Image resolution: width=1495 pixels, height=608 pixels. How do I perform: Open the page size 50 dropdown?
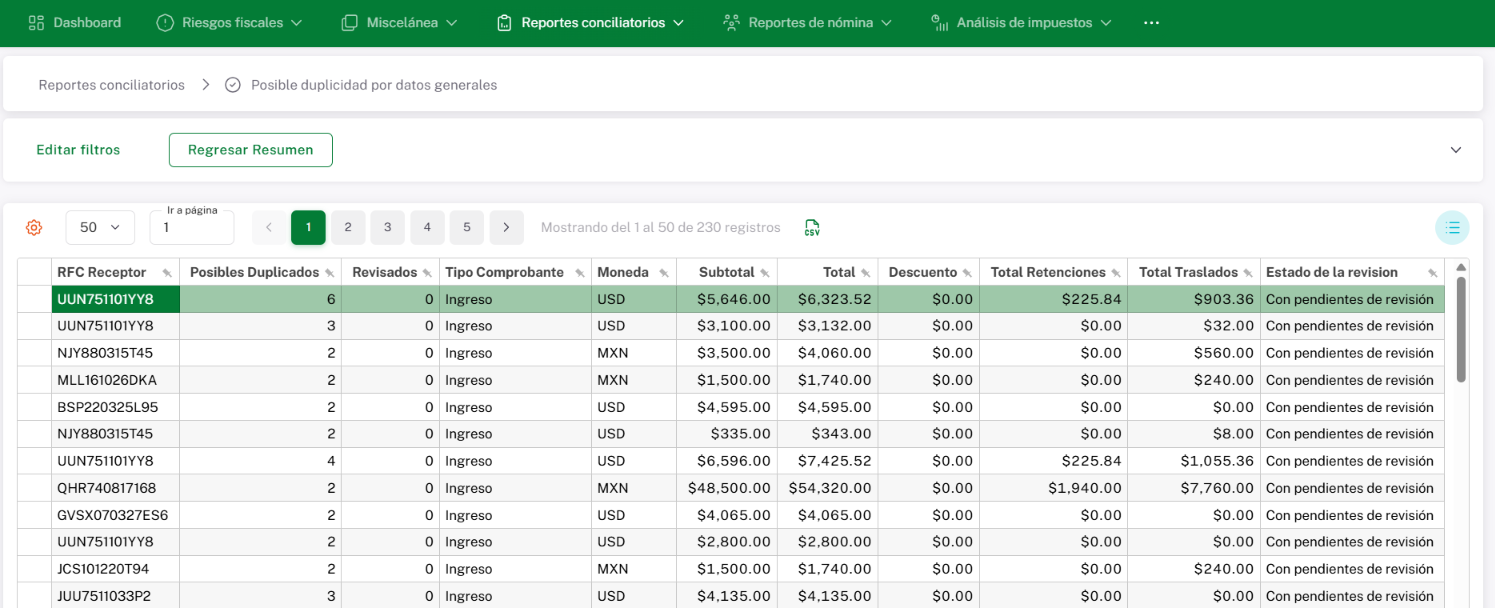pos(100,228)
